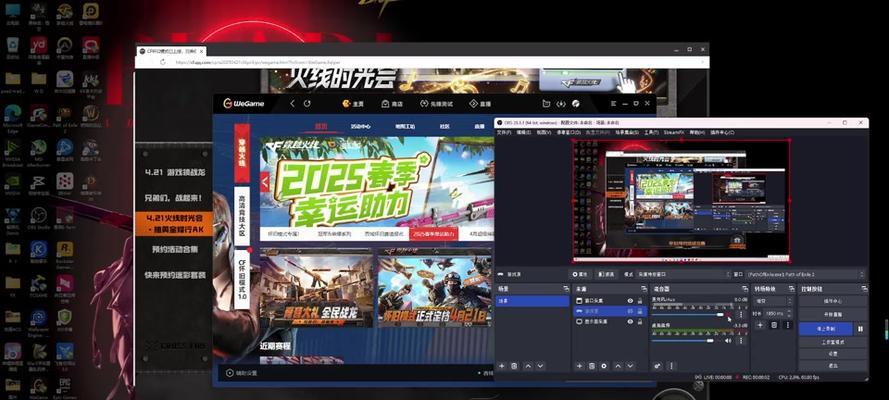Open OBS 编辑 menu
Viewport: 889px width, 400px height.
click(523, 132)
